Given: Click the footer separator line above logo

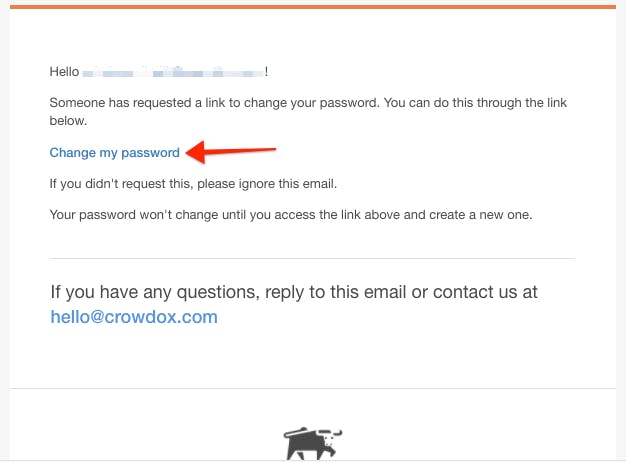Looking at the screenshot, I should point(313,388).
